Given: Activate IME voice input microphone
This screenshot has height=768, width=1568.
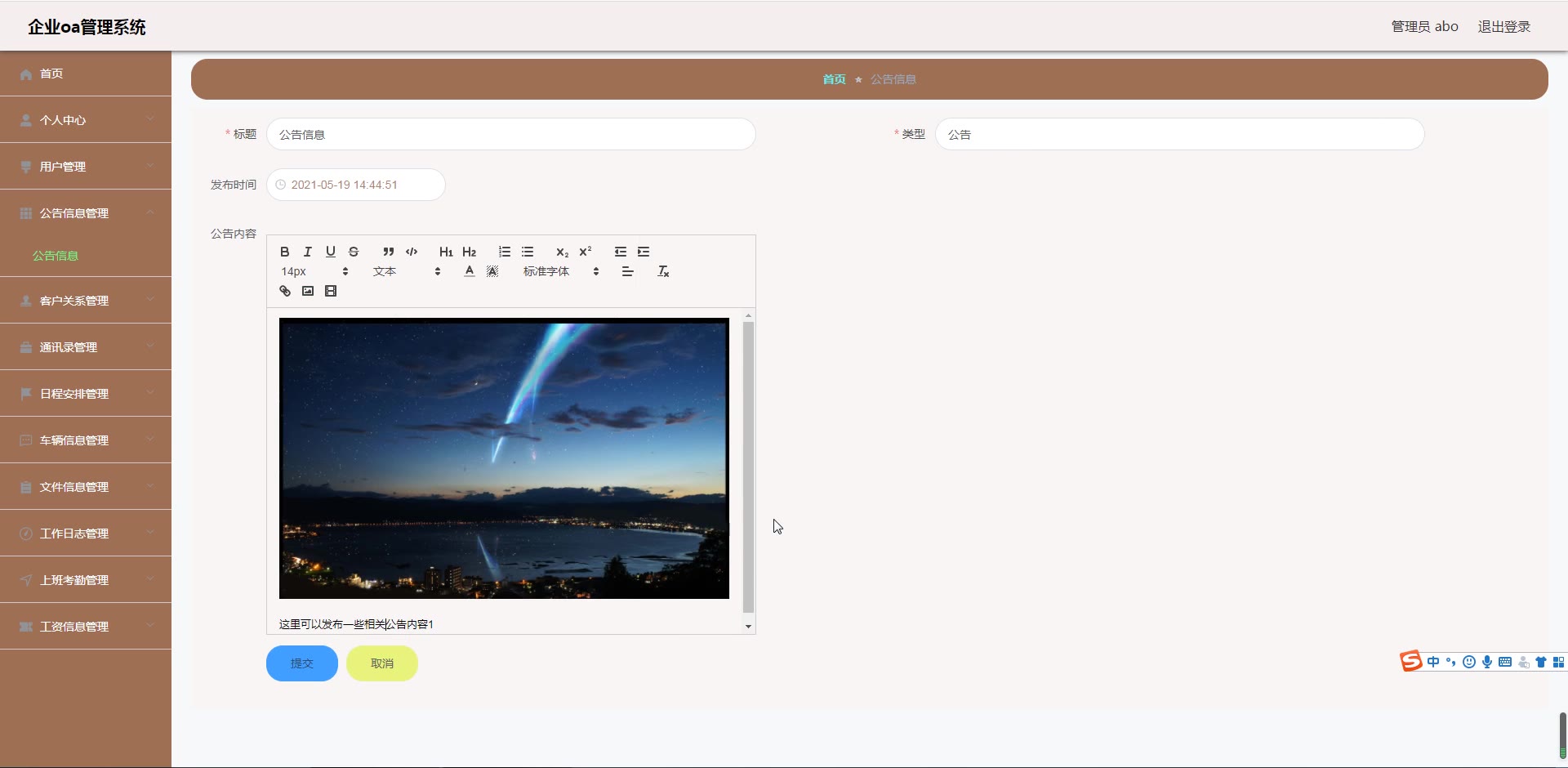Looking at the screenshot, I should point(1487,662).
